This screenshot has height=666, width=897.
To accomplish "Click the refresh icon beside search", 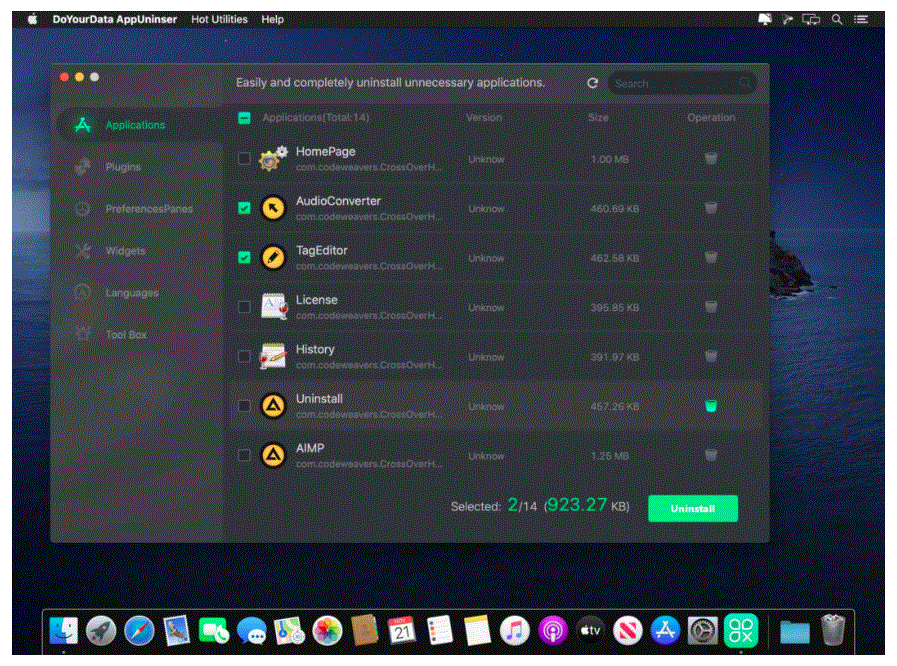I will pyautogui.click(x=593, y=83).
